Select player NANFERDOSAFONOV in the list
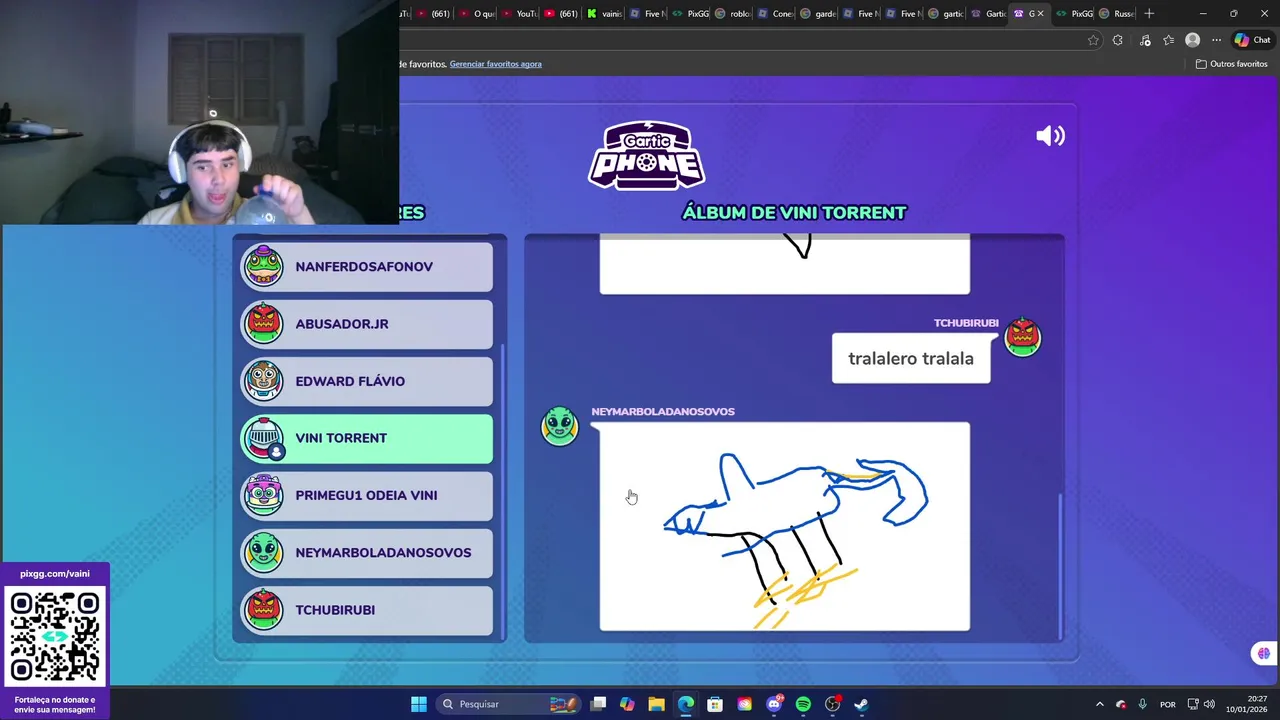Image resolution: width=1280 pixels, height=720 pixels. coord(367,267)
